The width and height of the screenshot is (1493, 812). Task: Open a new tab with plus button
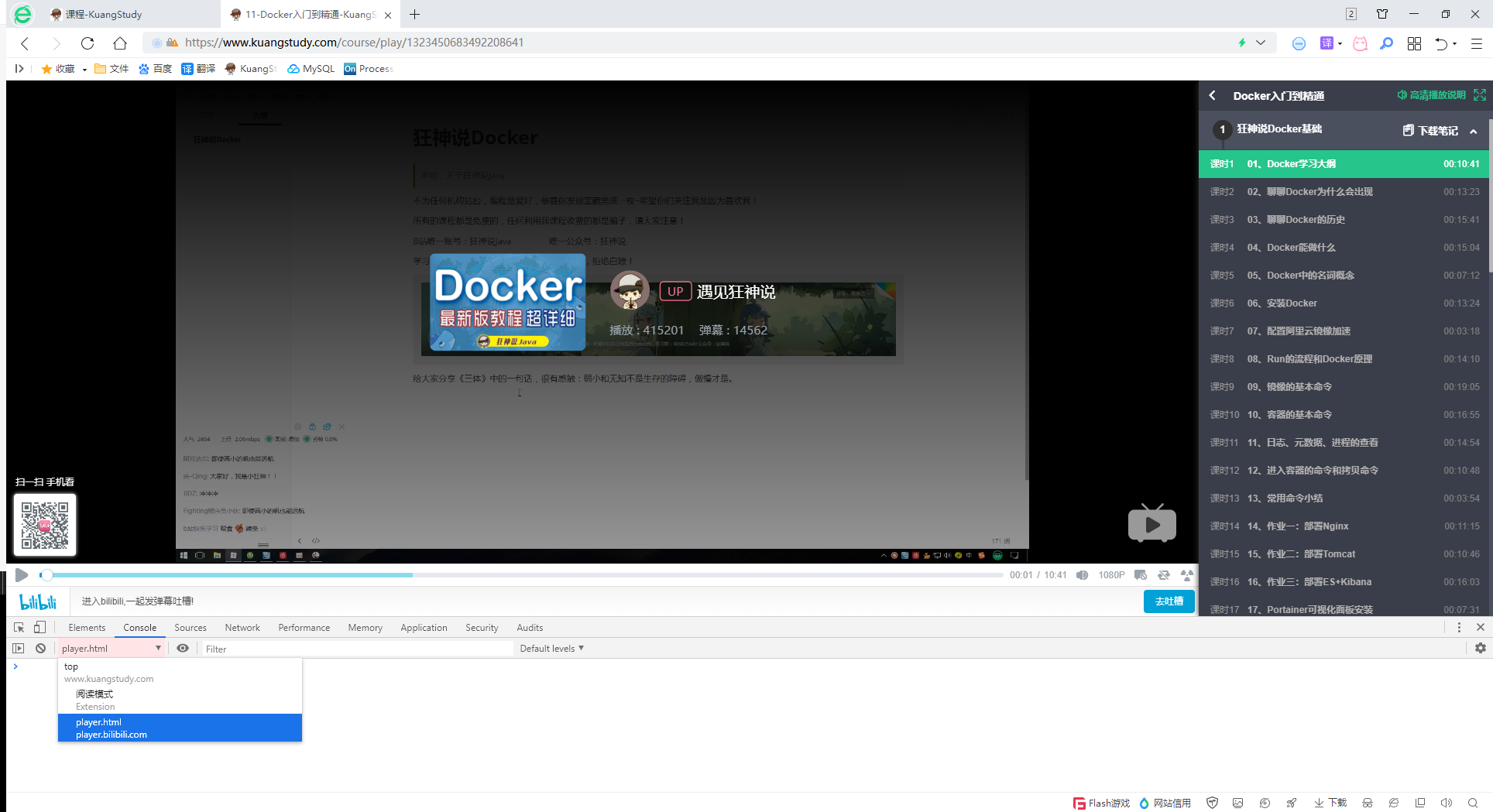(x=415, y=14)
